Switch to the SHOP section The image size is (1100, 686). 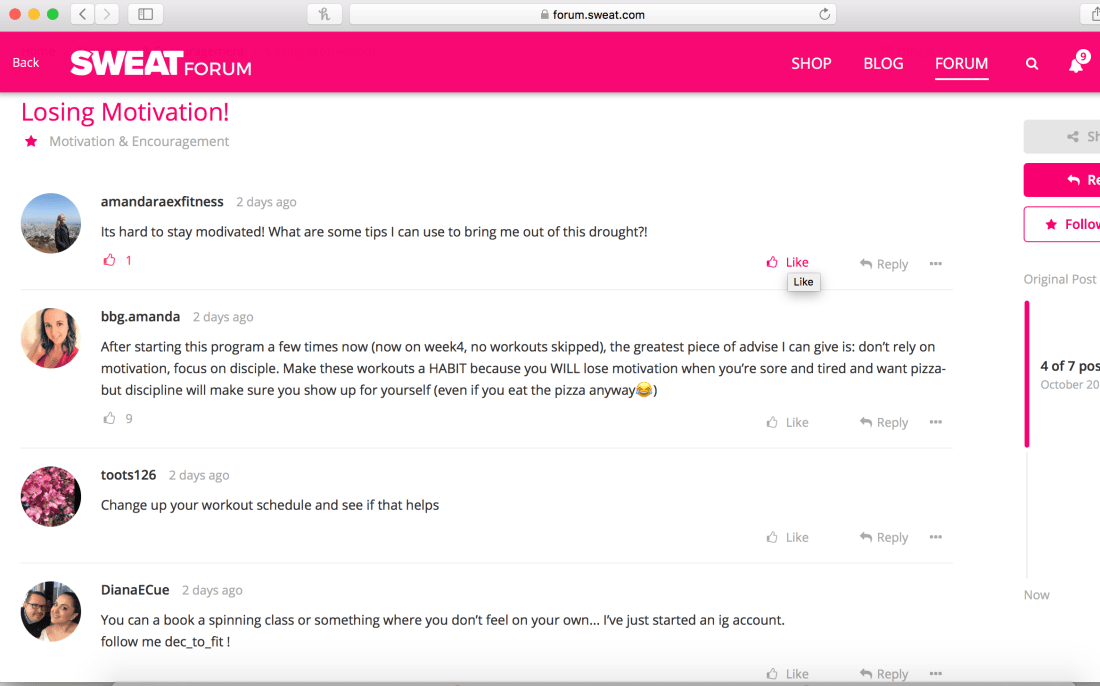point(811,63)
